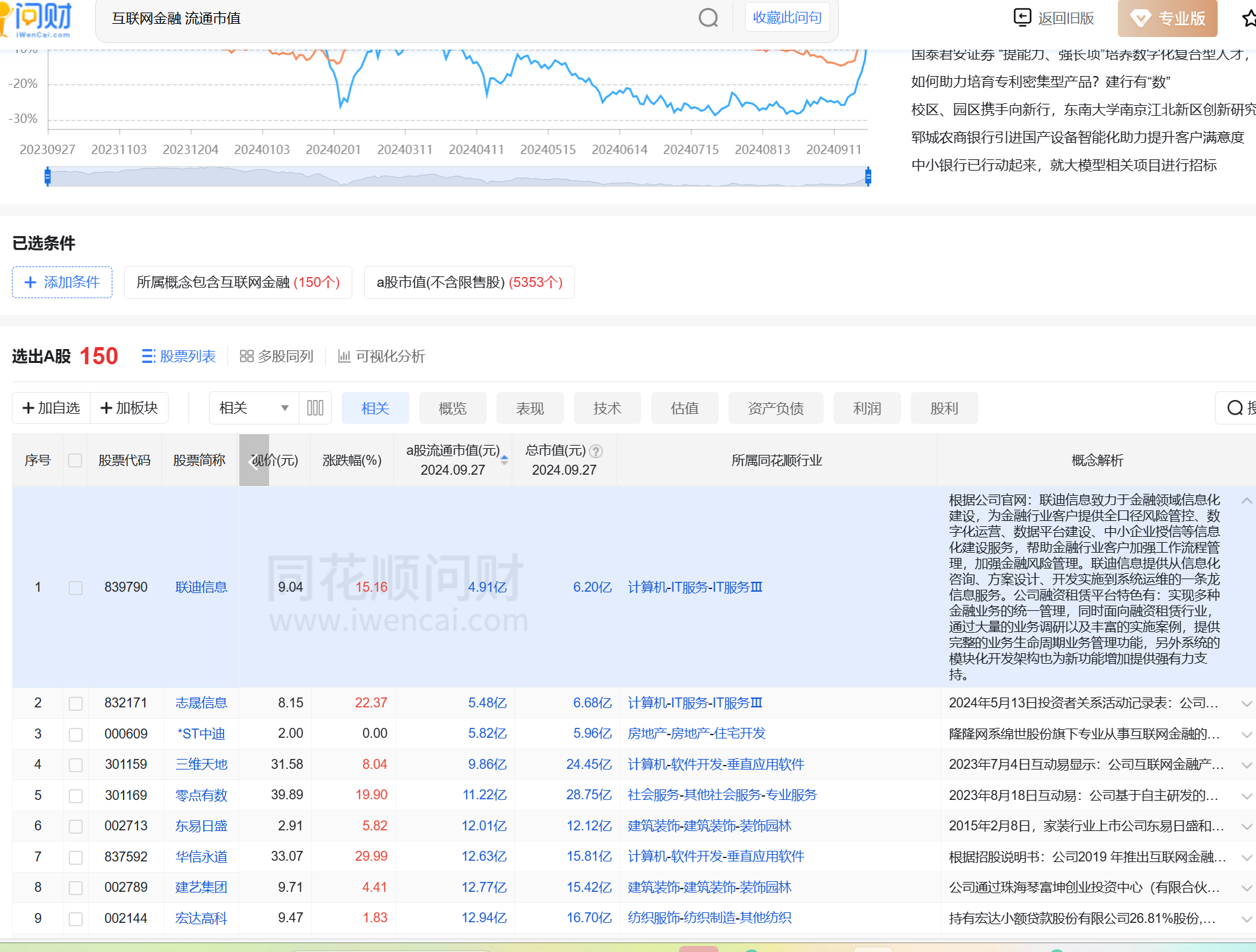Select the 估值 tab

tap(685, 408)
